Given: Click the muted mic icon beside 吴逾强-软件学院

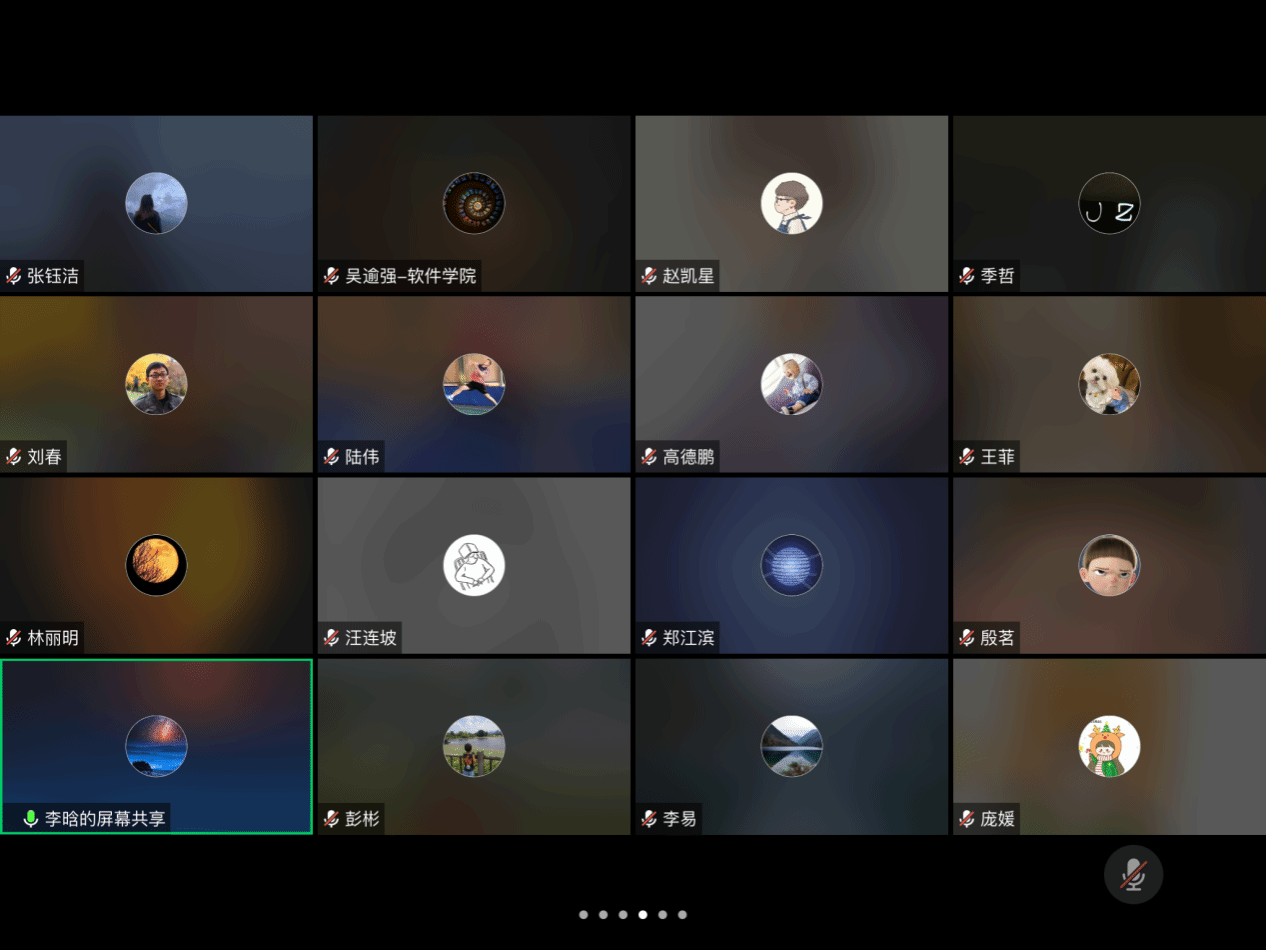Looking at the screenshot, I should (x=332, y=276).
